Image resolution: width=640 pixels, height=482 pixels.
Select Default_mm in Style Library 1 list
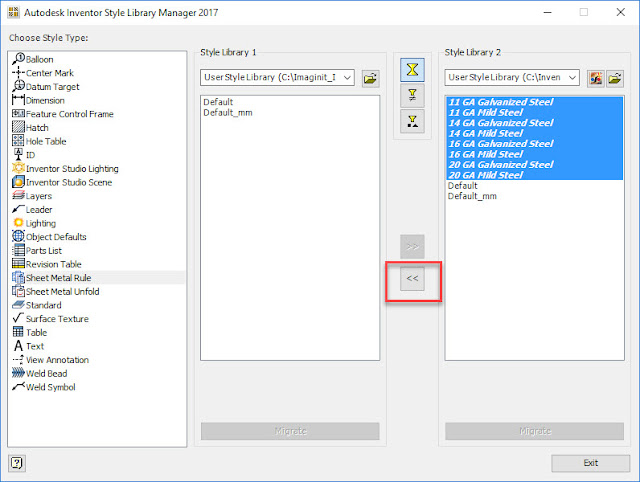pyautogui.click(x=228, y=113)
